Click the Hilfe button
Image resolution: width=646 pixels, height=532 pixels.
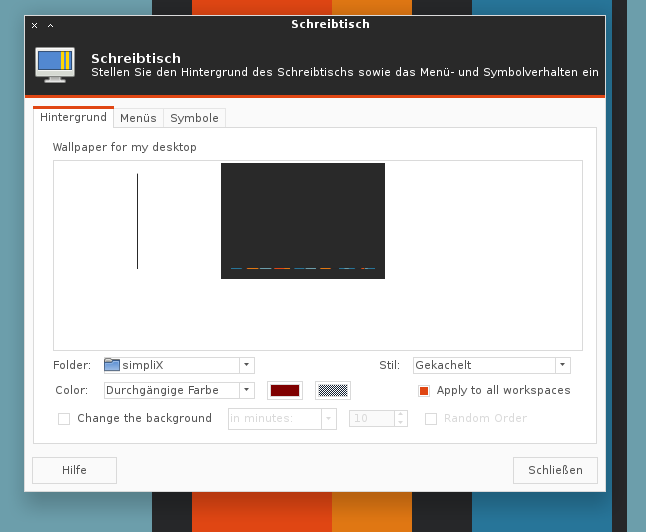[x=74, y=470]
